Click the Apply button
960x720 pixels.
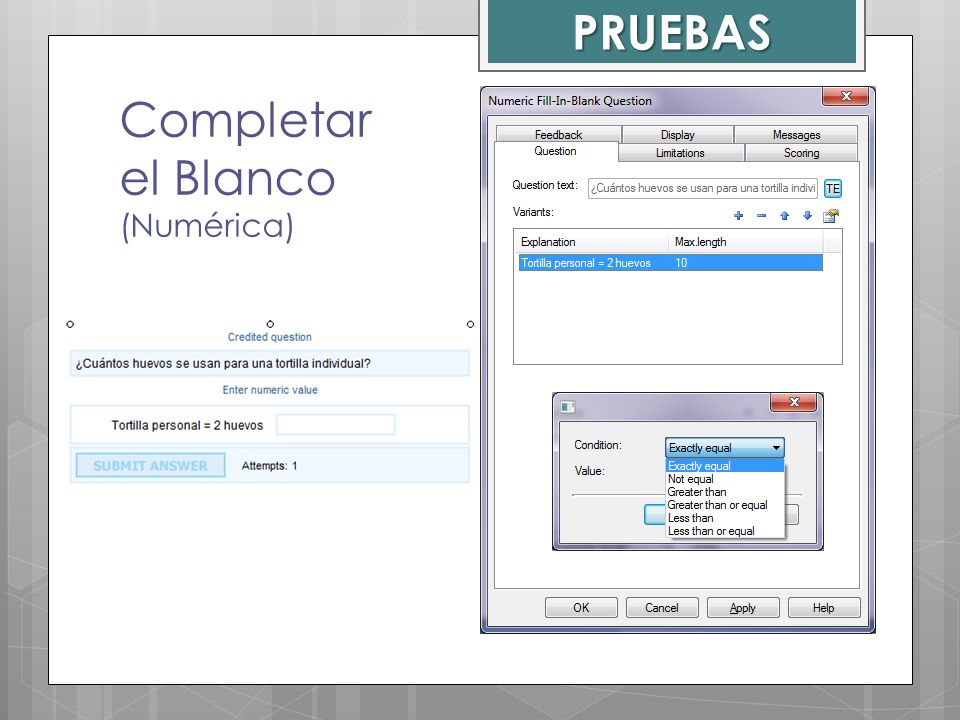743,607
